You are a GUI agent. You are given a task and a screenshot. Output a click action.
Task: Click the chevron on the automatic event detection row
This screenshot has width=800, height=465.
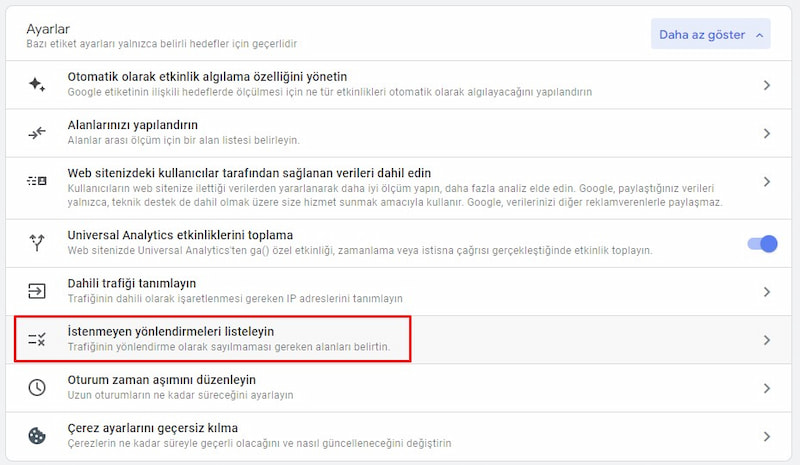point(767,85)
